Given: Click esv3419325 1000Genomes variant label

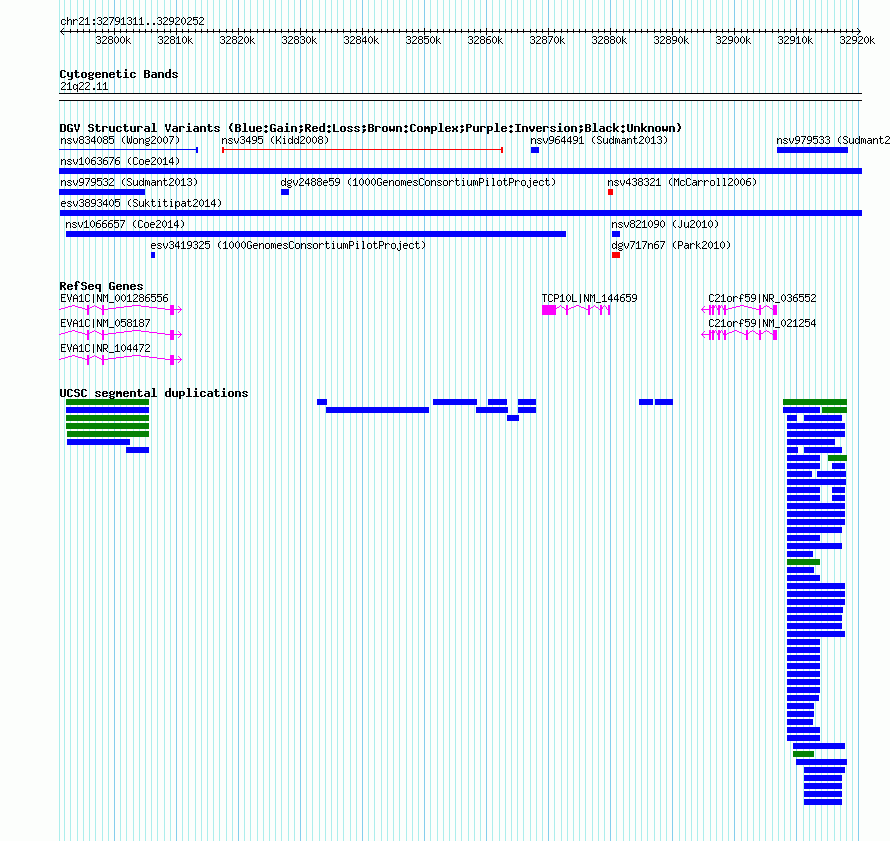Looking at the screenshot, I should coord(288,245).
